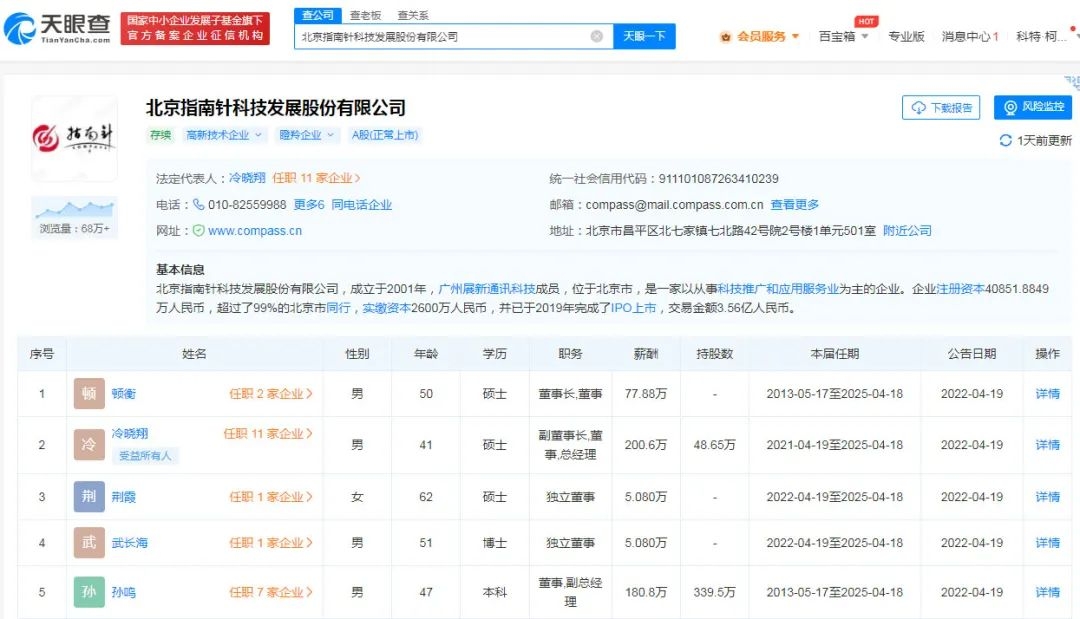
Task: Open the IPO上市 link
Action: (634, 308)
